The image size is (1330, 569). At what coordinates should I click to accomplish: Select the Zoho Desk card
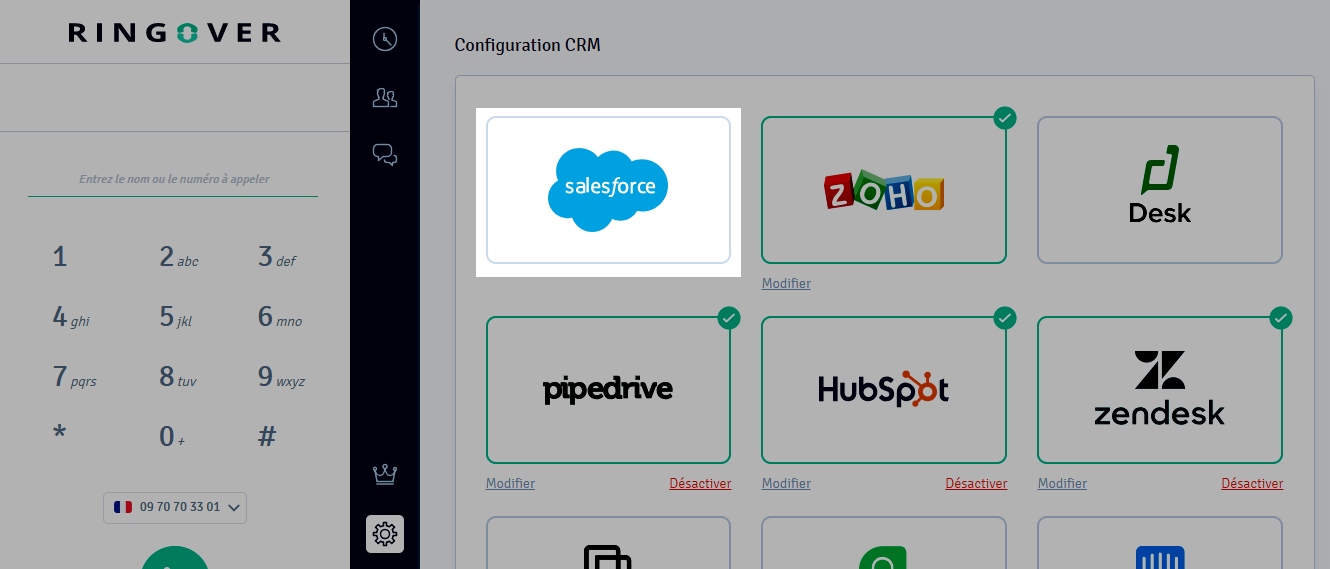(1160, 190)
